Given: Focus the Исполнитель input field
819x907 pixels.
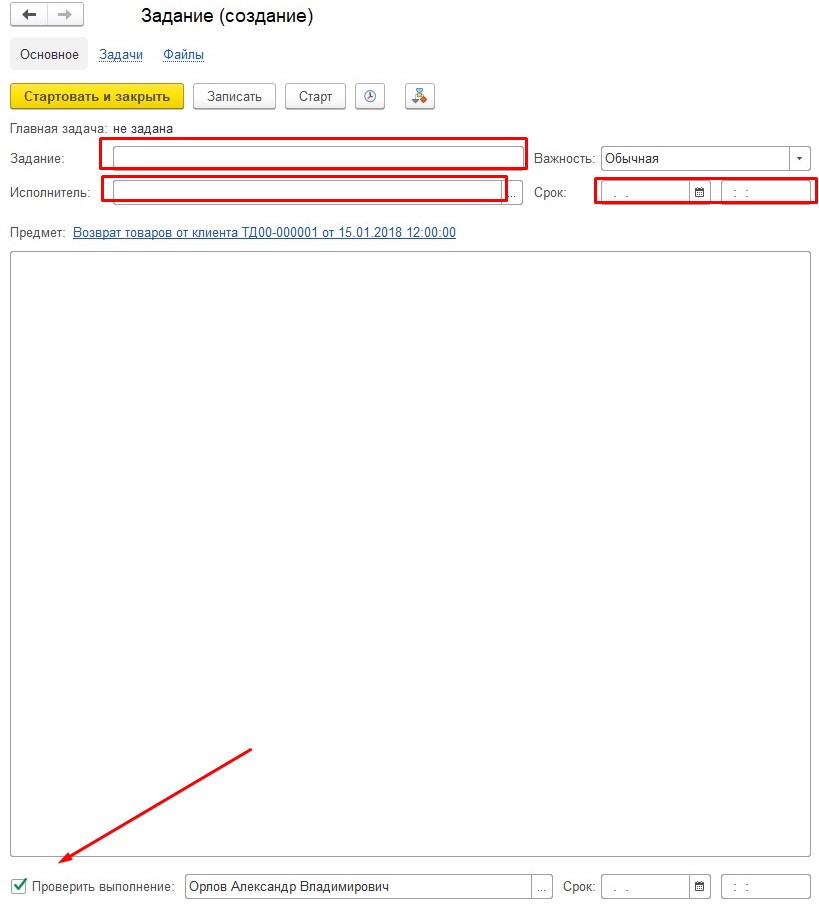Looking at the screenshot, I should [x=308, y=191].
